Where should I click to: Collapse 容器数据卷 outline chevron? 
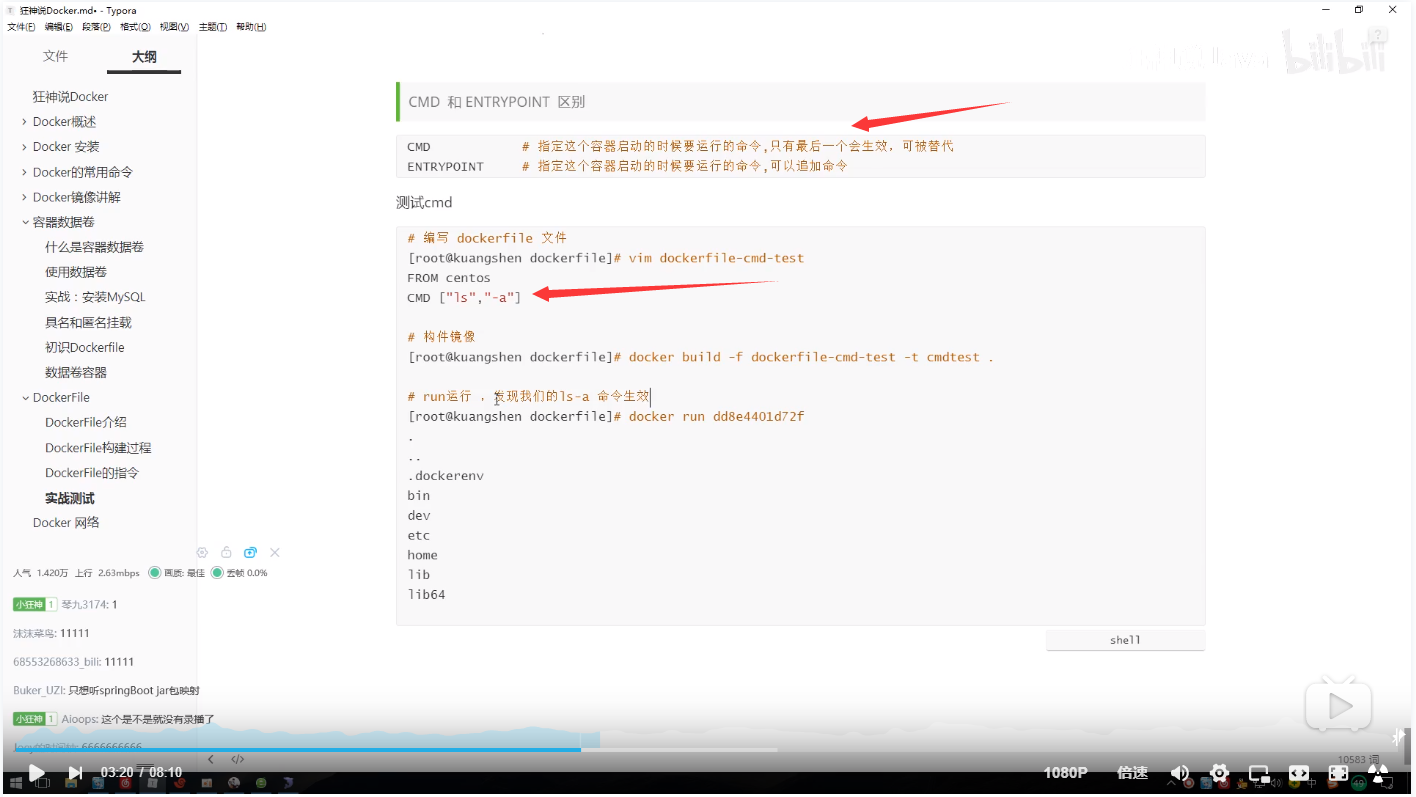click(25, 222)
